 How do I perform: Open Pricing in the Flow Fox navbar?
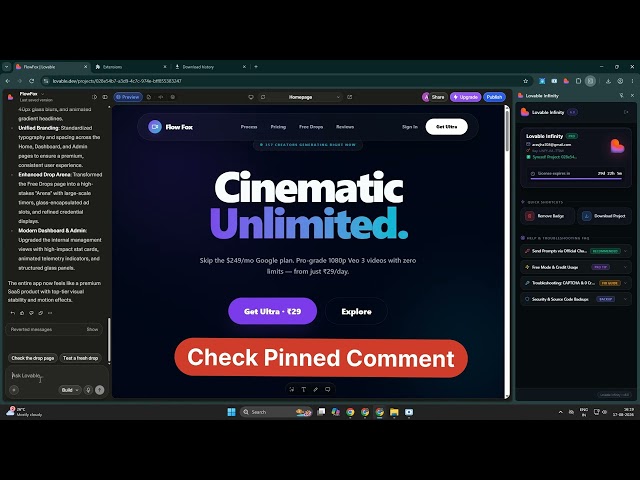[x=278, y=127]
